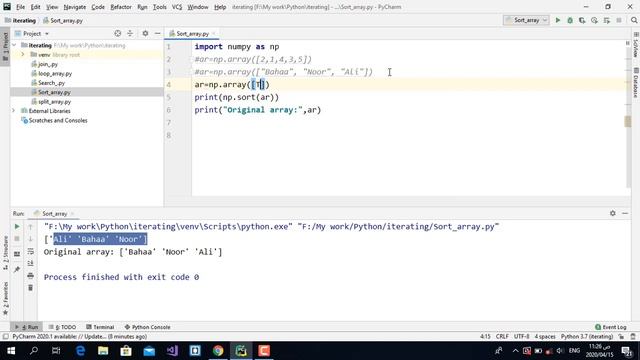Viewport: 640px width, 360px height.
Task: Open the Event Log
Action: 611,327
